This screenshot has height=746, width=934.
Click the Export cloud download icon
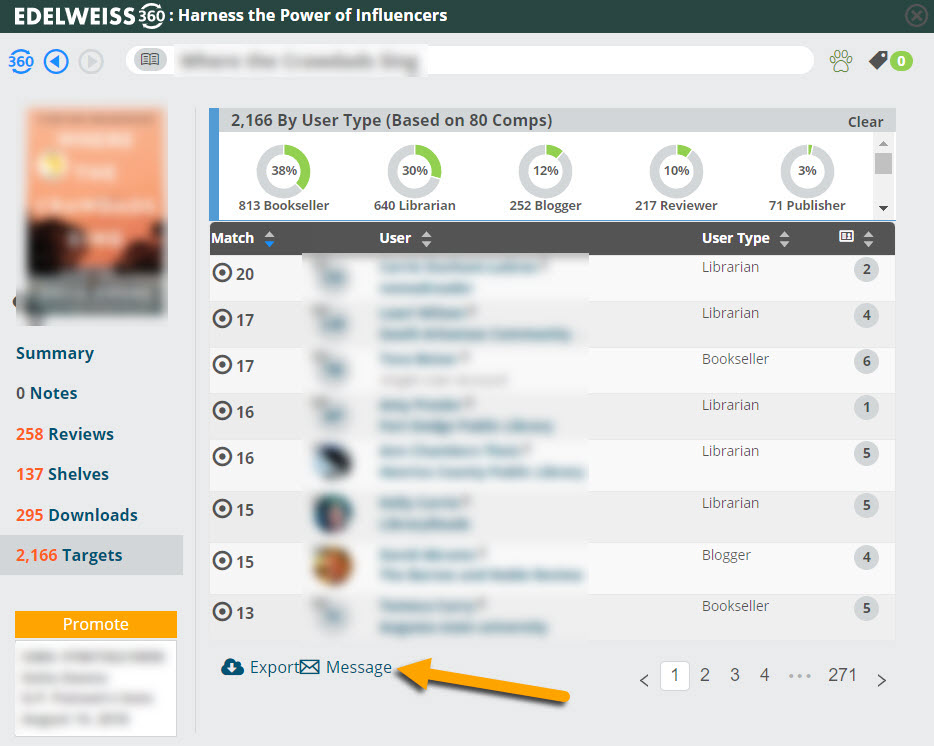tap(232, 667)
